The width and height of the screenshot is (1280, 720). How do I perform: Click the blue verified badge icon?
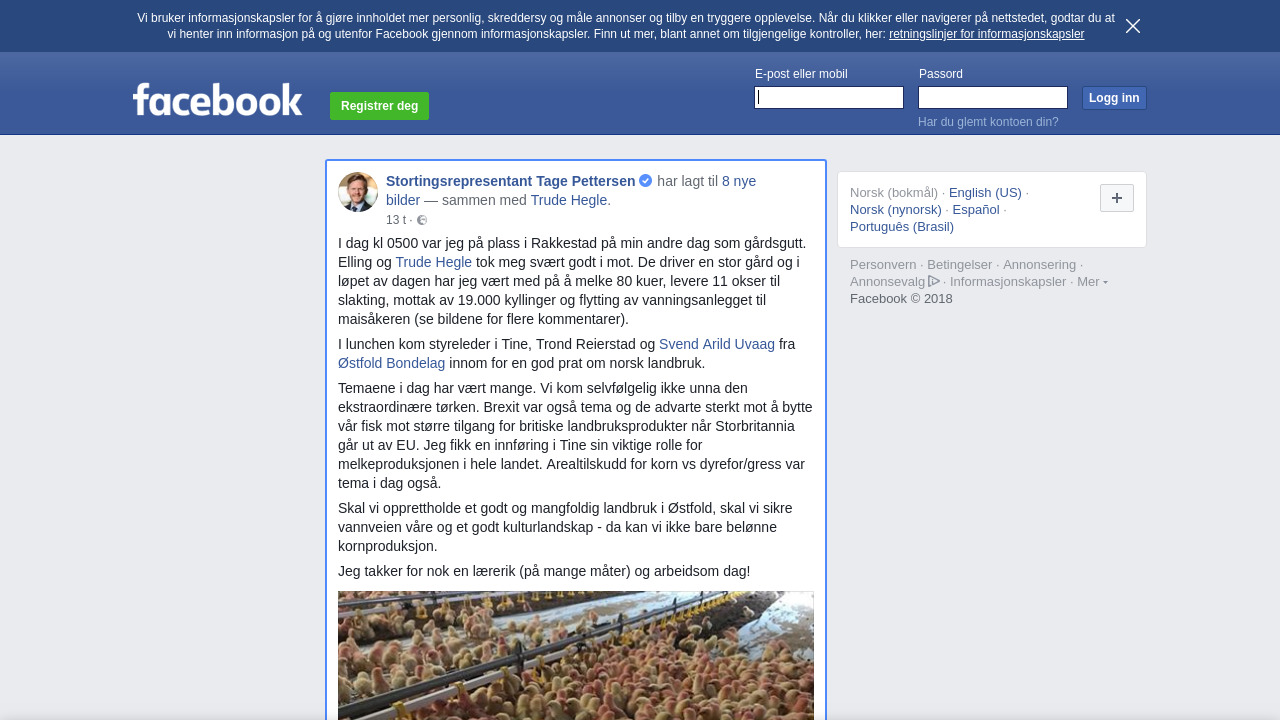(x=646, y=181)
